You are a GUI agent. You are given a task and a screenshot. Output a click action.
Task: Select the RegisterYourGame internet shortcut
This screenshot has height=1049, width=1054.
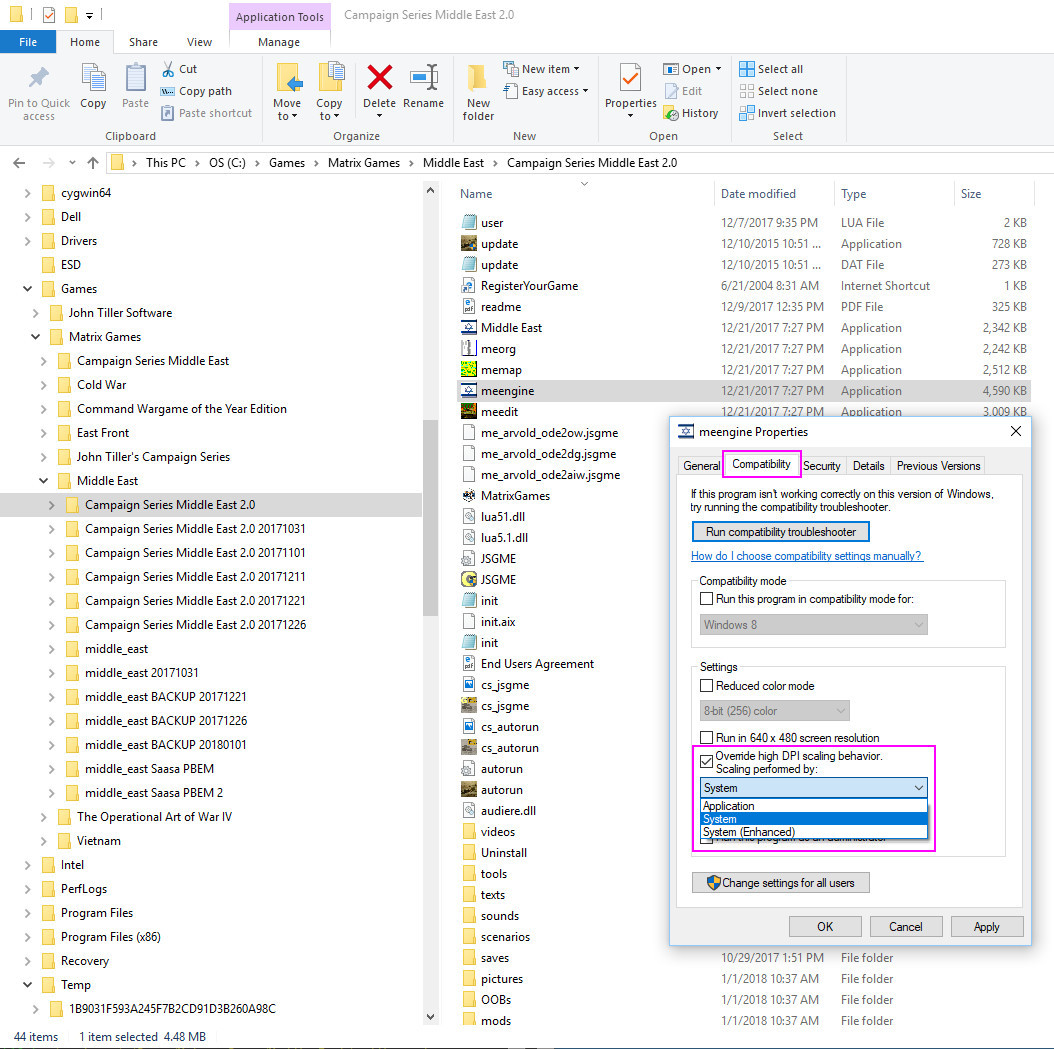point(529,286)
